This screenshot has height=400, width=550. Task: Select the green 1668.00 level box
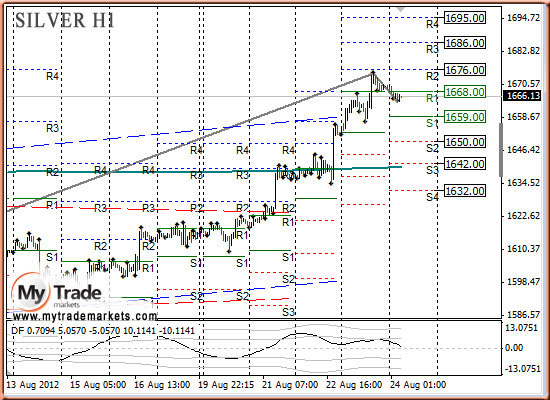click(465, 92)
